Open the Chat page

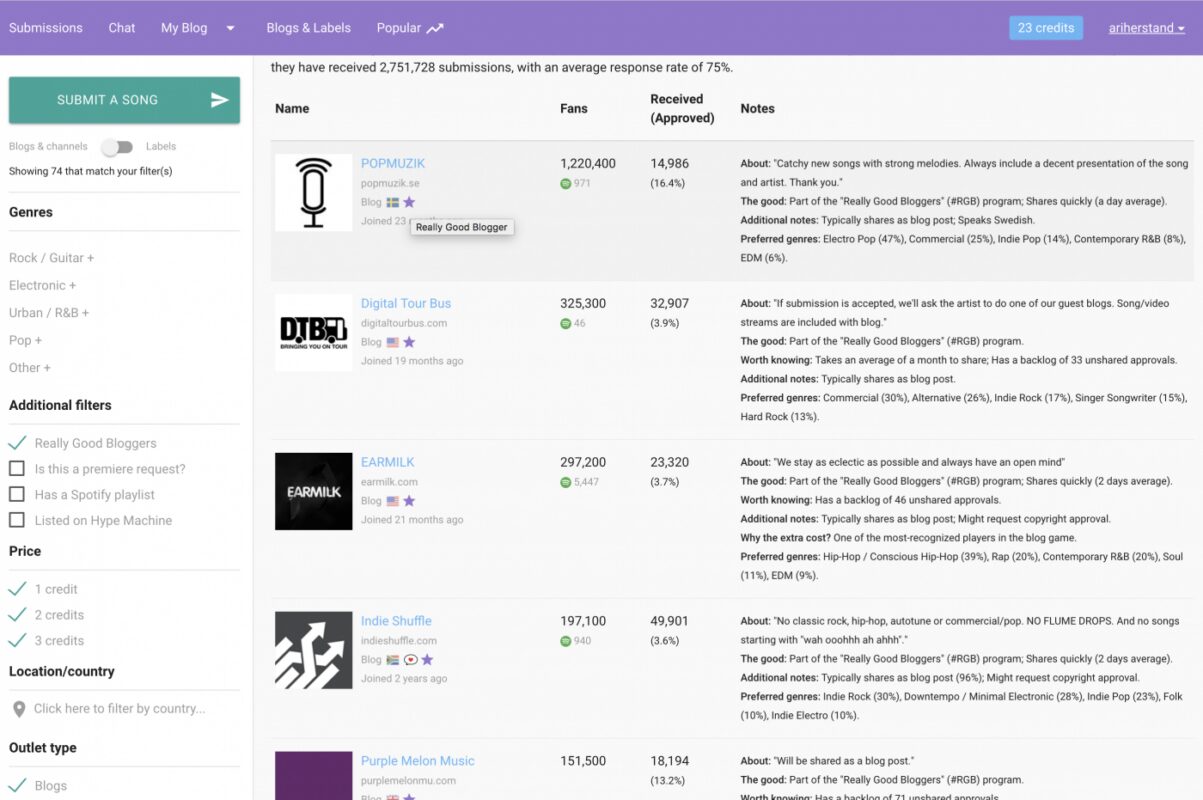[x=122, y=28]
